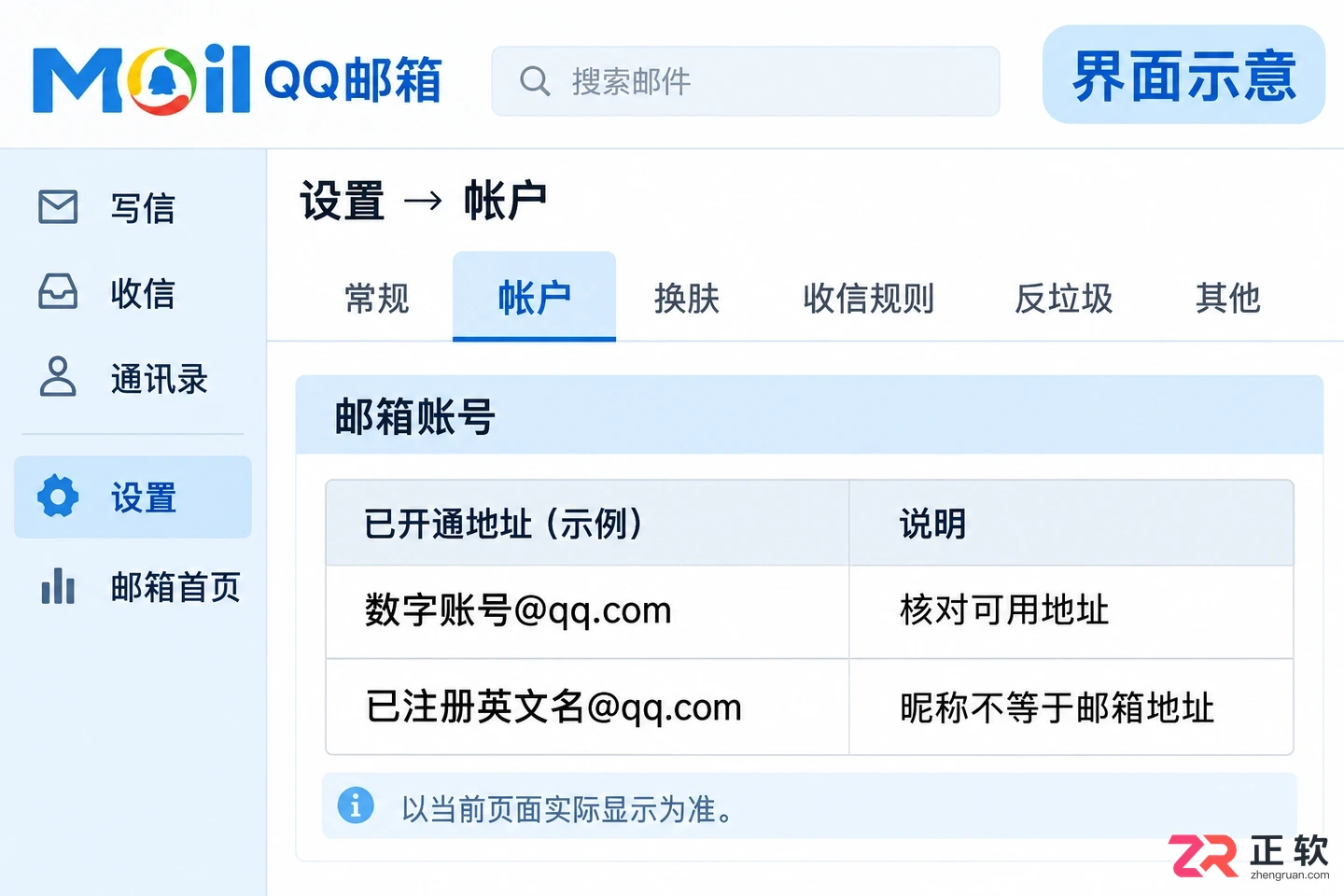1344x896 pixels.
Task: Click the 写信 envelope icon
Action: pyautogui.click(x=58, y=207)
